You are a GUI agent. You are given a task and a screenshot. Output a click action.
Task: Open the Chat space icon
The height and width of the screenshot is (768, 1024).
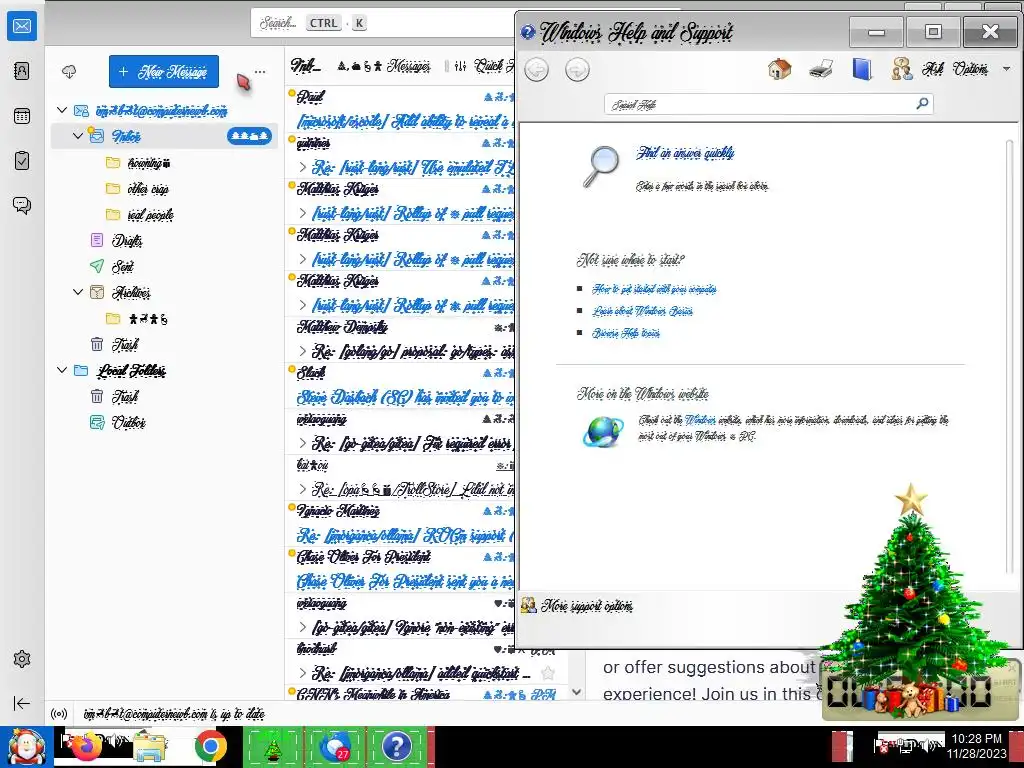click(22, 206)
